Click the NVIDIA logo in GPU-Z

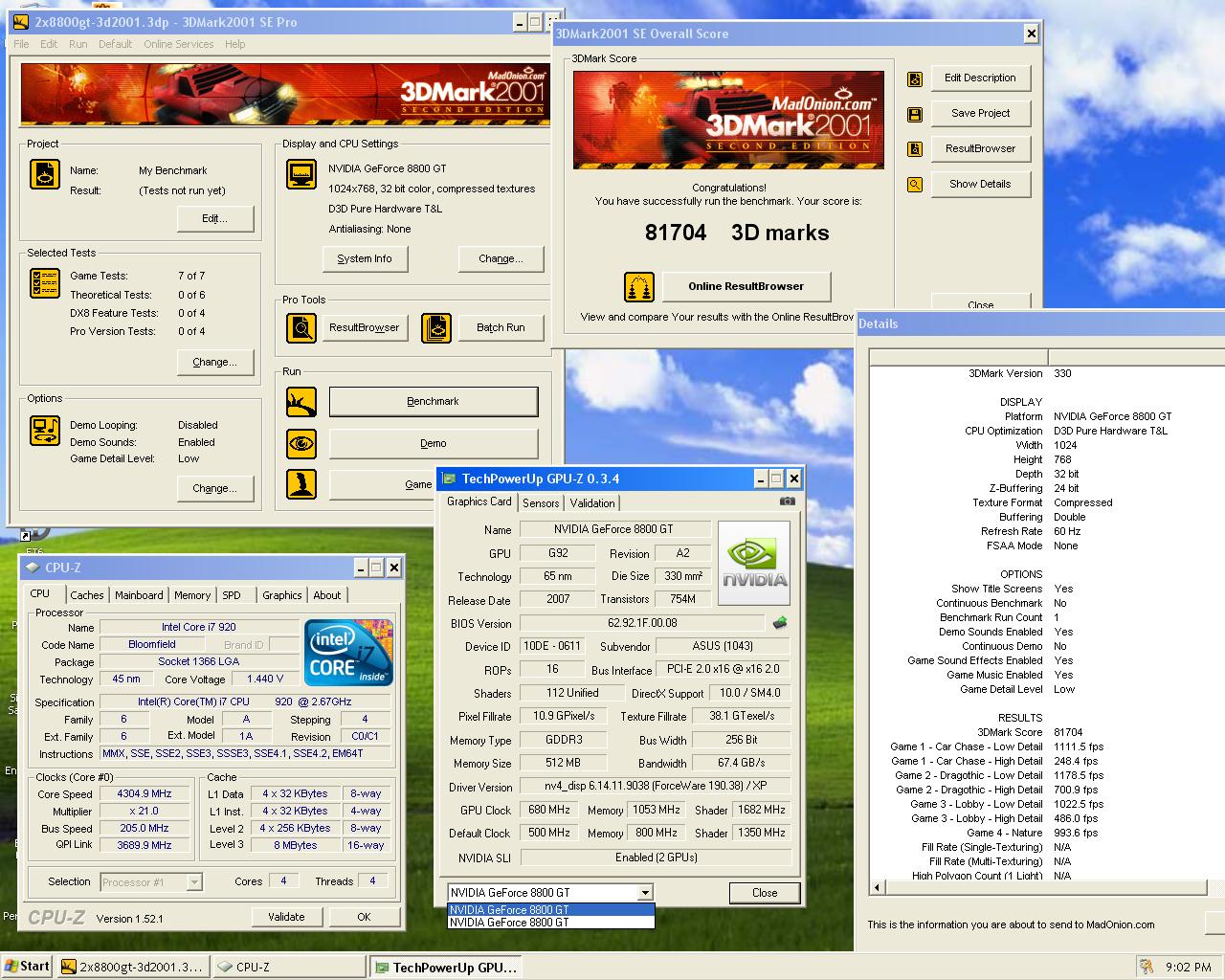pos(754,563)
